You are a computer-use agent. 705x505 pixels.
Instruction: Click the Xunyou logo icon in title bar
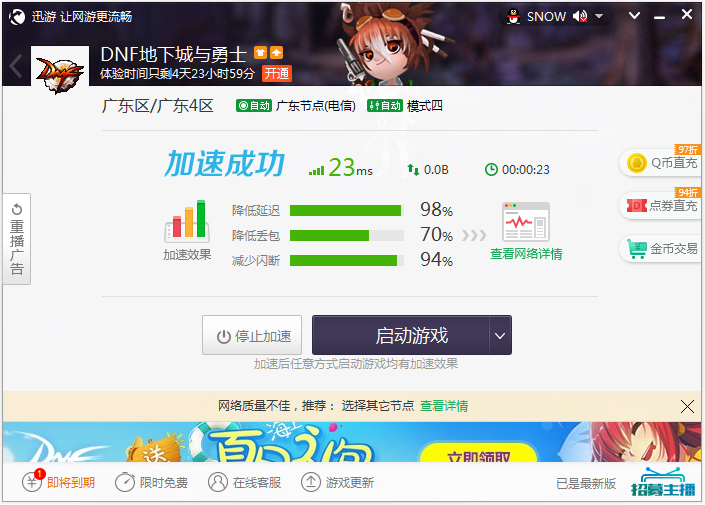(x=17, y=17)
